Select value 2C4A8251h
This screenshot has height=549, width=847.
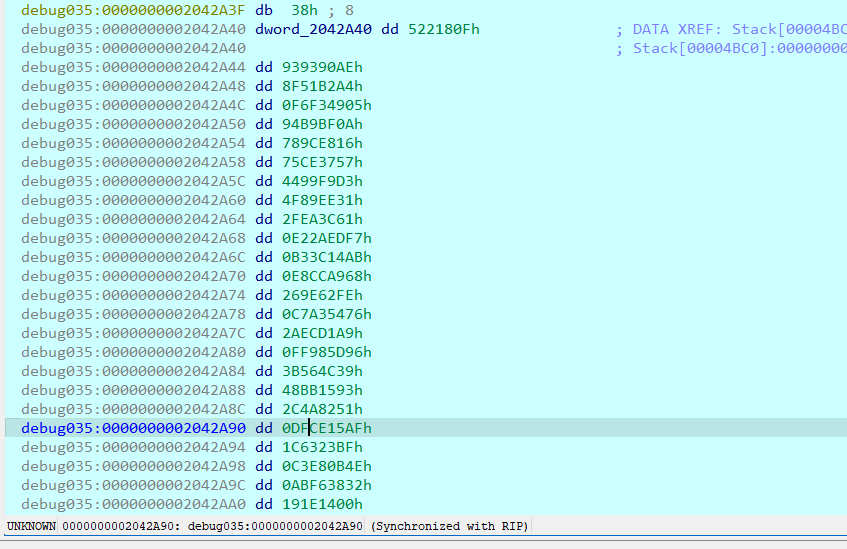pos(322,409)
